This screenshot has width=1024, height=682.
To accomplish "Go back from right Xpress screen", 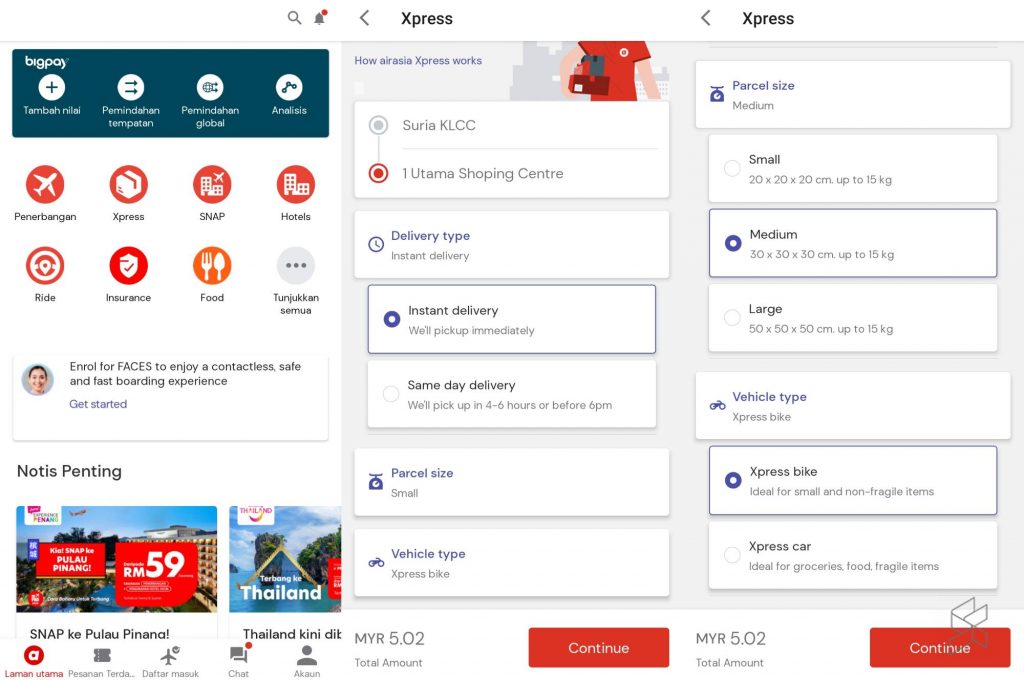I will (x=706, y=18).
